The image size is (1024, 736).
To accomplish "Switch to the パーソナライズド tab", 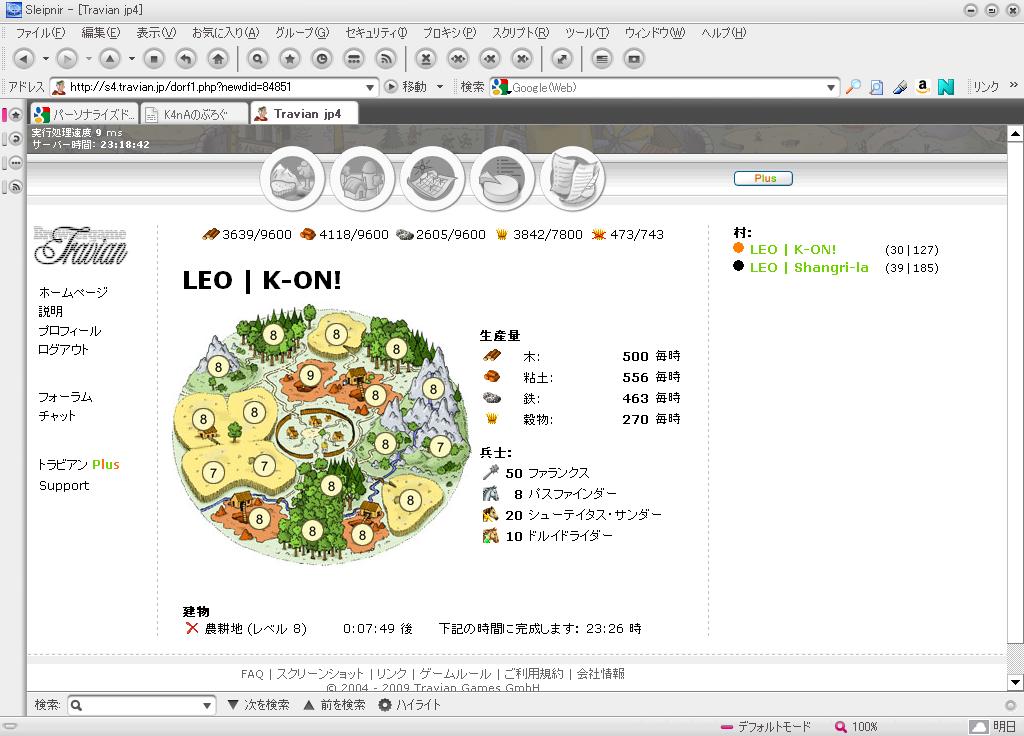I will click(x=84, y=115).
